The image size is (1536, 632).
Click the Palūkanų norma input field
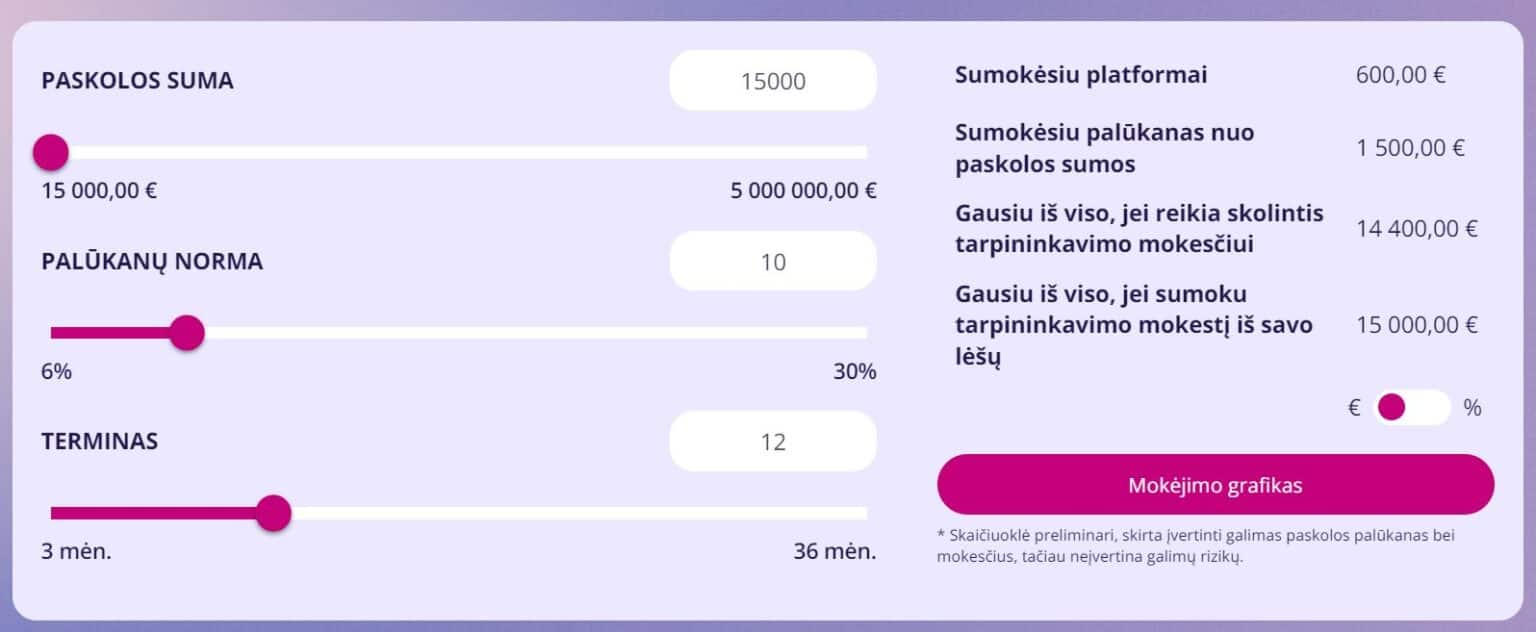tap(773, 262)
